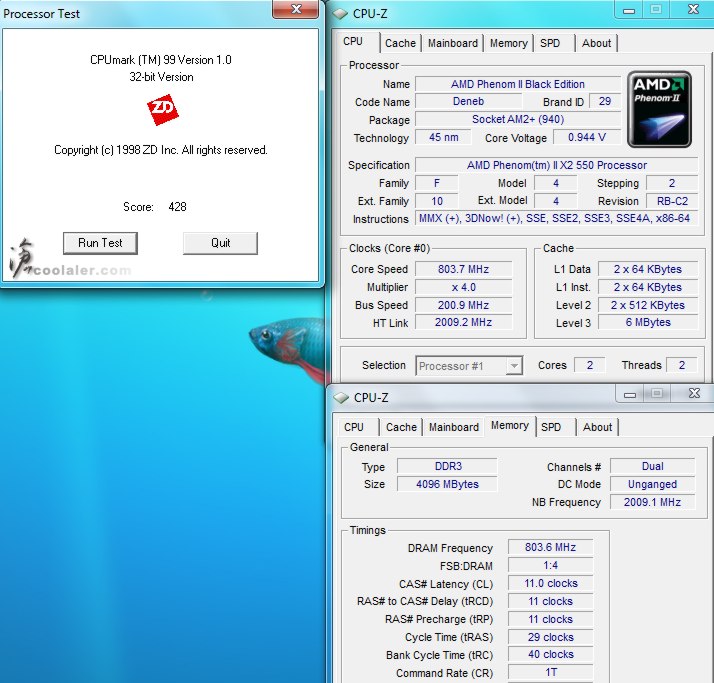This screenshot has width=714, height=683.
Task: Click DRAM Frequency value 803.6 MHz
Action: coord(551,547)
